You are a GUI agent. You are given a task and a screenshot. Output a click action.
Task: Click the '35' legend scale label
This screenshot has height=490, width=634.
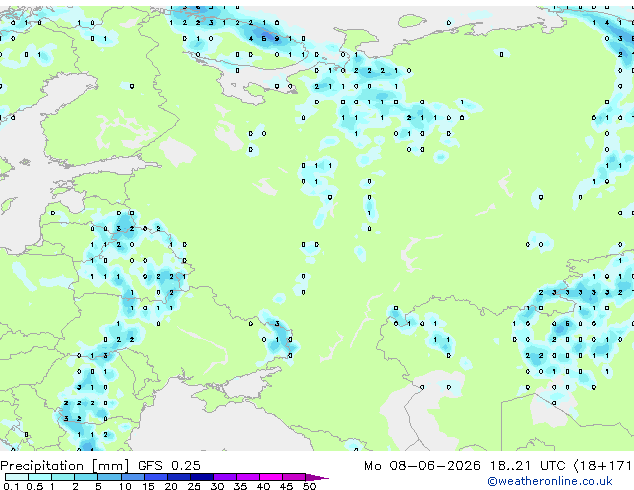point(240,486)
